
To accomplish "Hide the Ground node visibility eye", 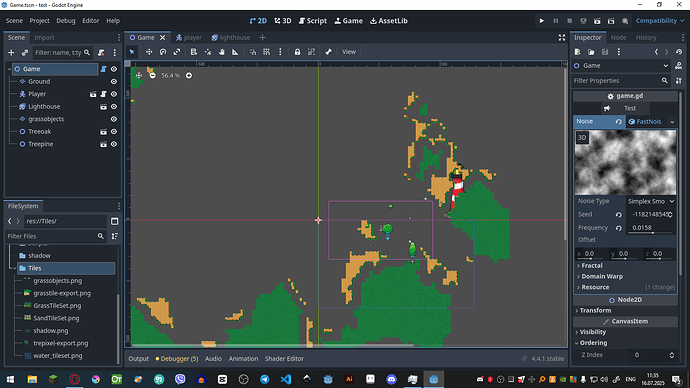I will [114, 81].
